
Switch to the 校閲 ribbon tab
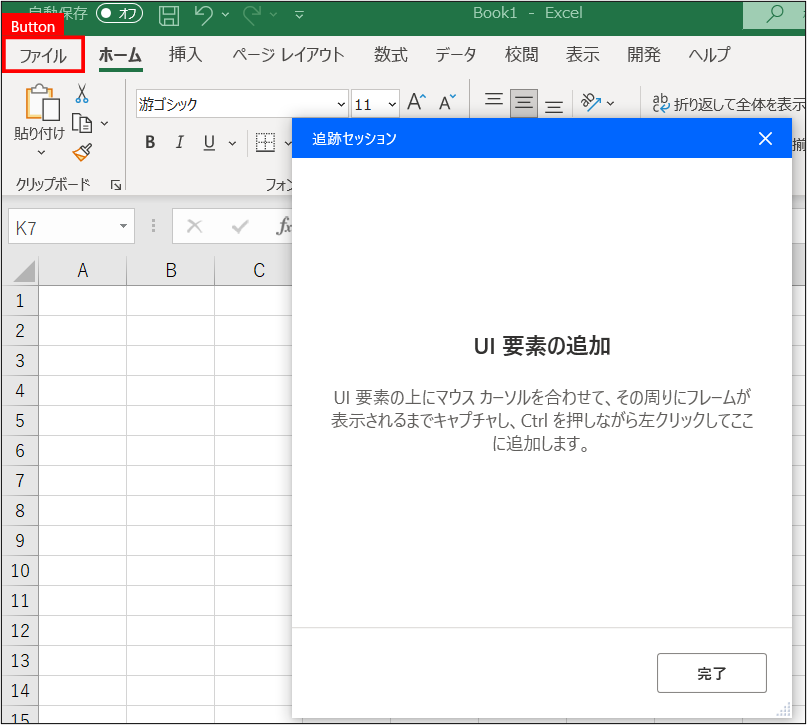coord(521,55)
